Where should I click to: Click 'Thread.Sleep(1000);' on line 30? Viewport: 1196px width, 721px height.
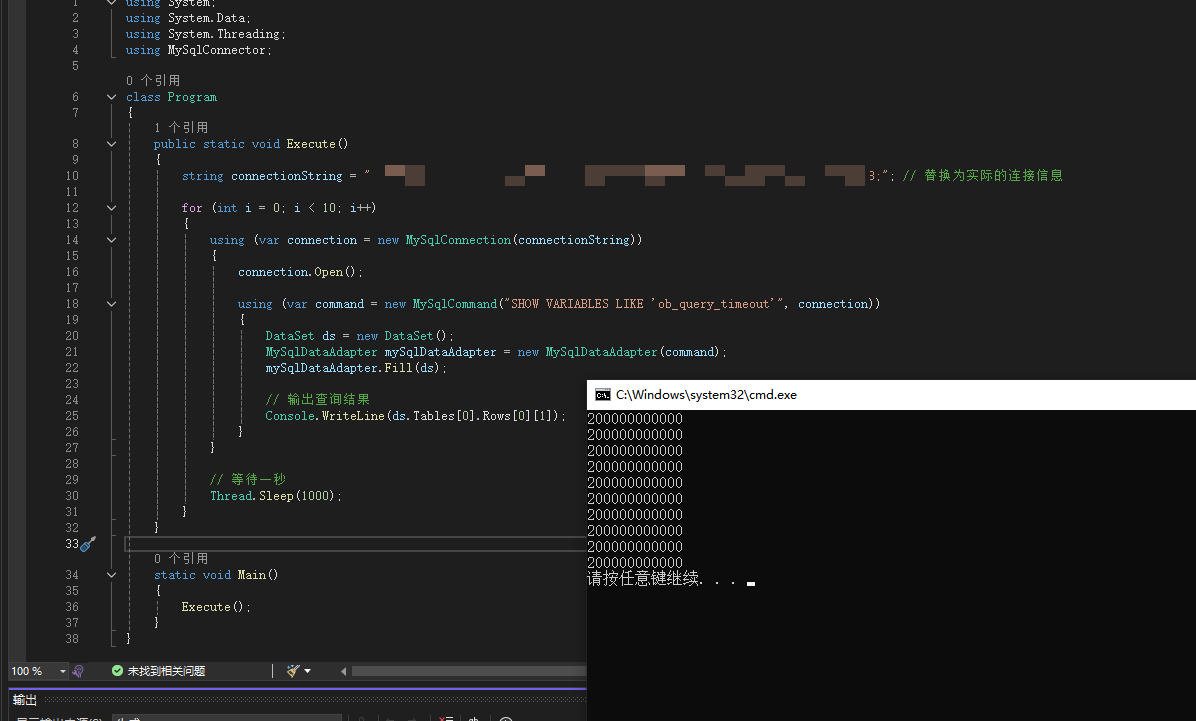pos(275,496)
